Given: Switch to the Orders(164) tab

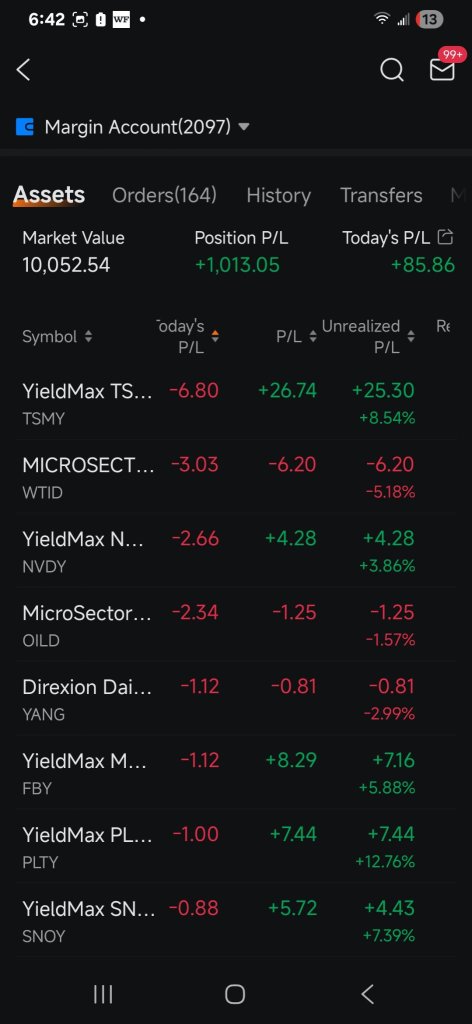Looking at the screenshot, I should click(165, 195).
